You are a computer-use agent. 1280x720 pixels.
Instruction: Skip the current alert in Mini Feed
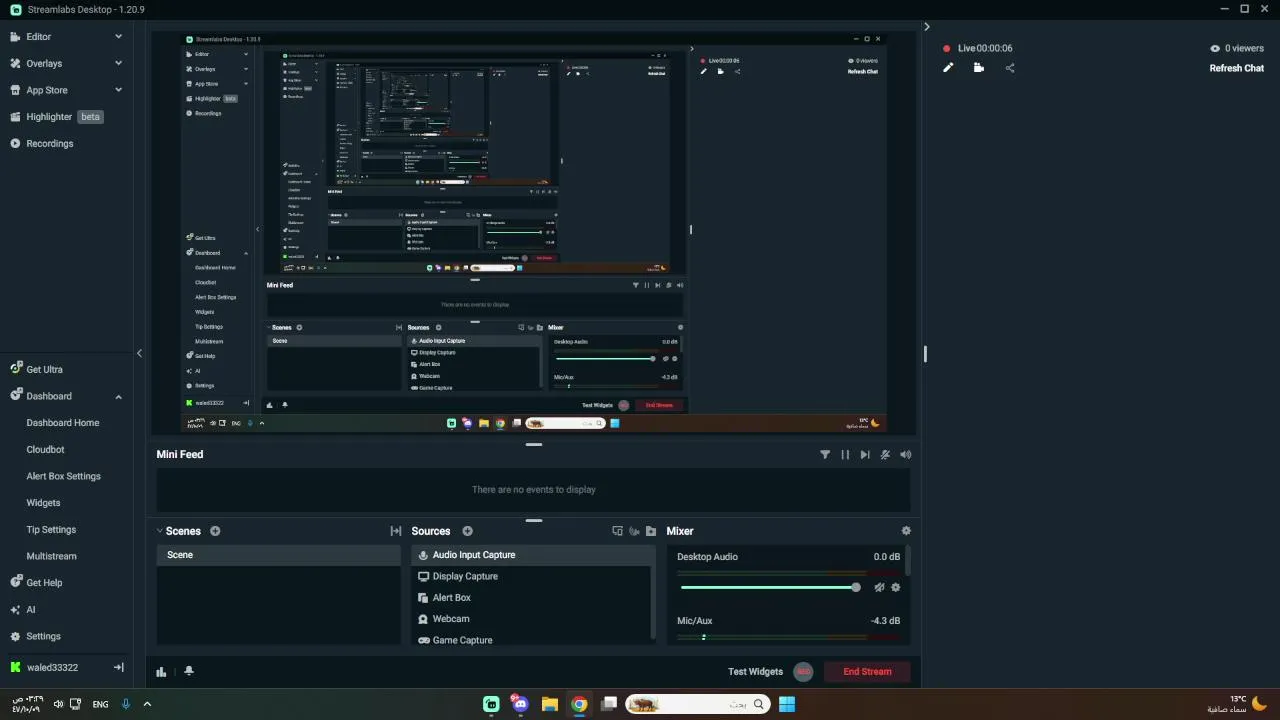pos(865,455)
